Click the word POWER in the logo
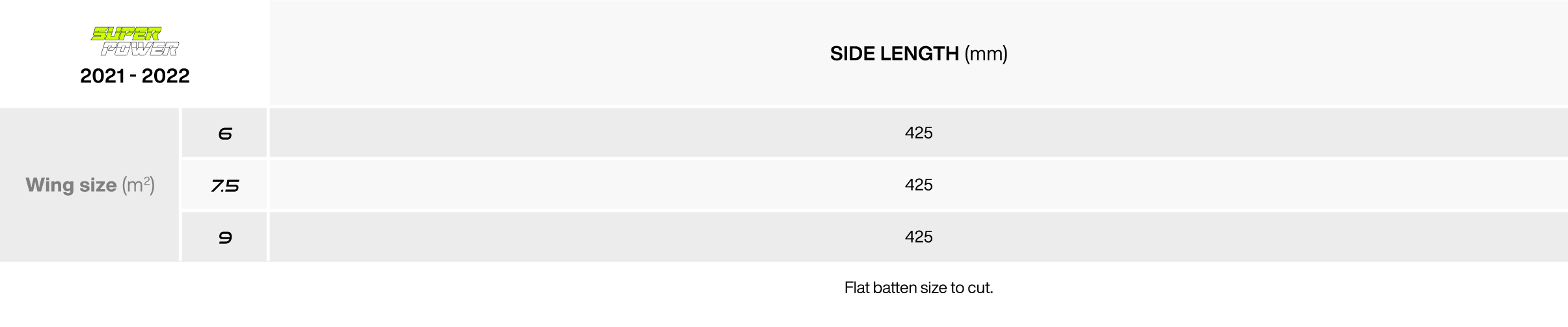Image resolution: width=1568 pixels, height=327 pixels. click(x=140, y=49)
